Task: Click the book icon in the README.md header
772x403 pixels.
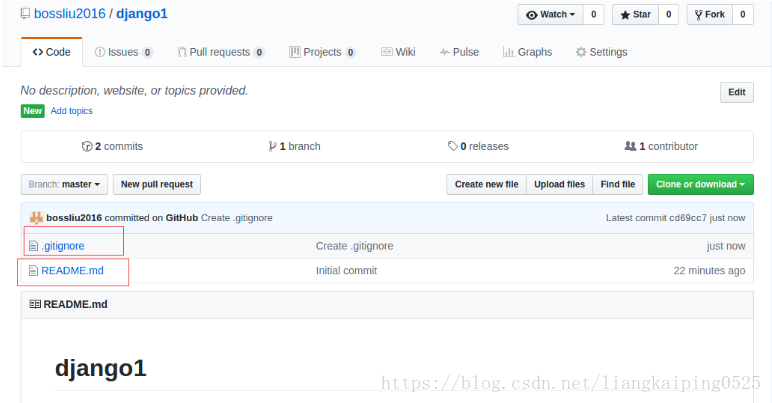Action: 35,305
